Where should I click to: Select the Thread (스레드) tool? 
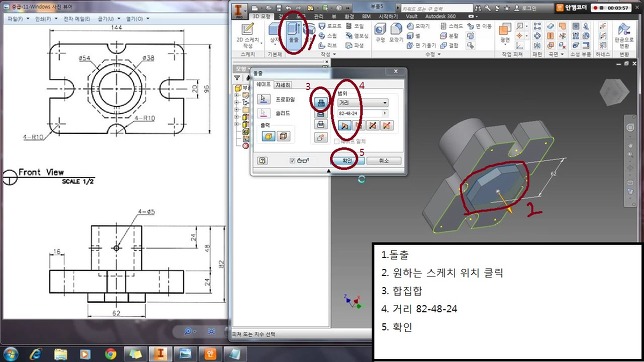click(x=451, y=26)
